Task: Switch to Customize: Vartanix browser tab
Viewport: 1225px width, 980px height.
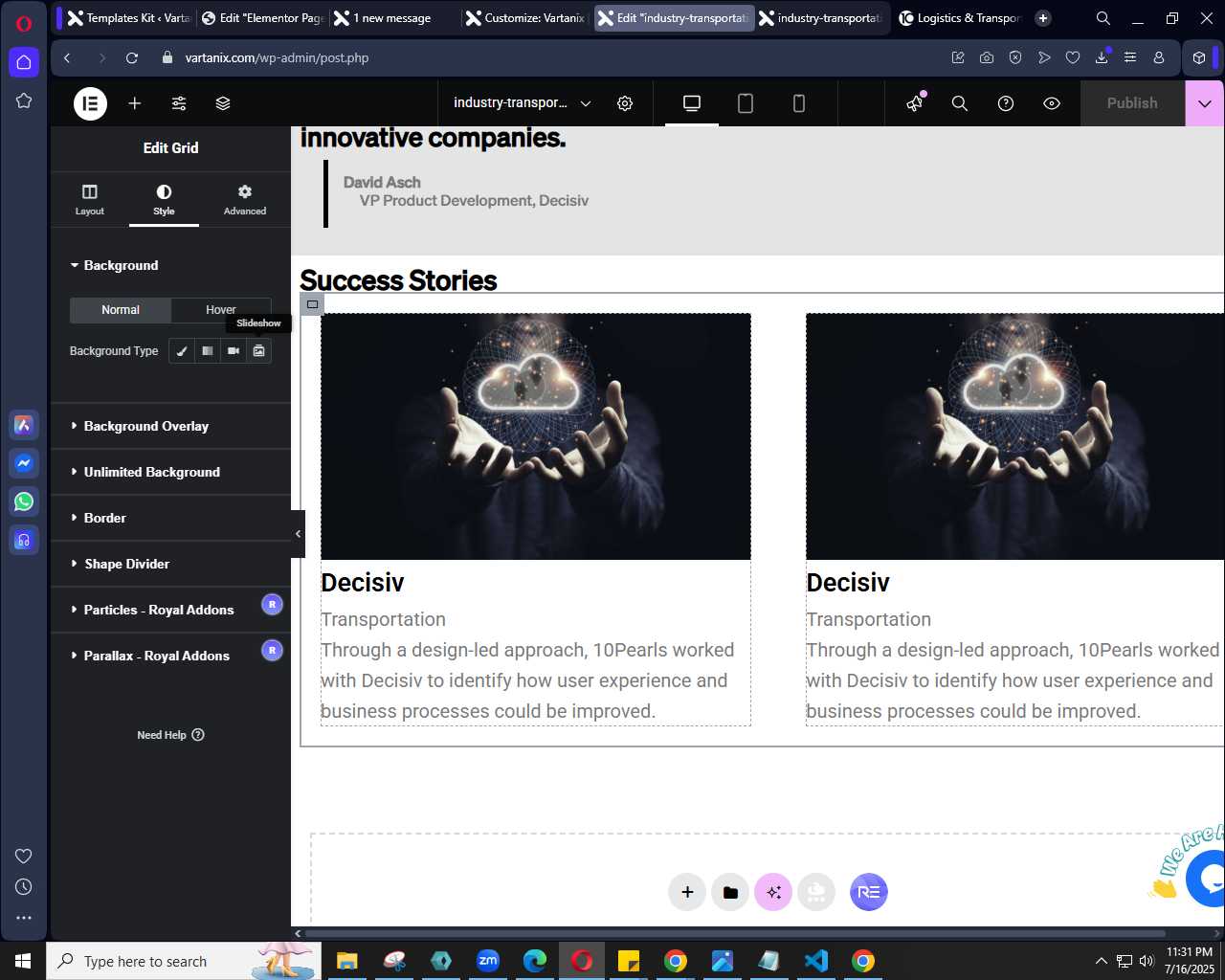Action: click(x=525, y=18)
